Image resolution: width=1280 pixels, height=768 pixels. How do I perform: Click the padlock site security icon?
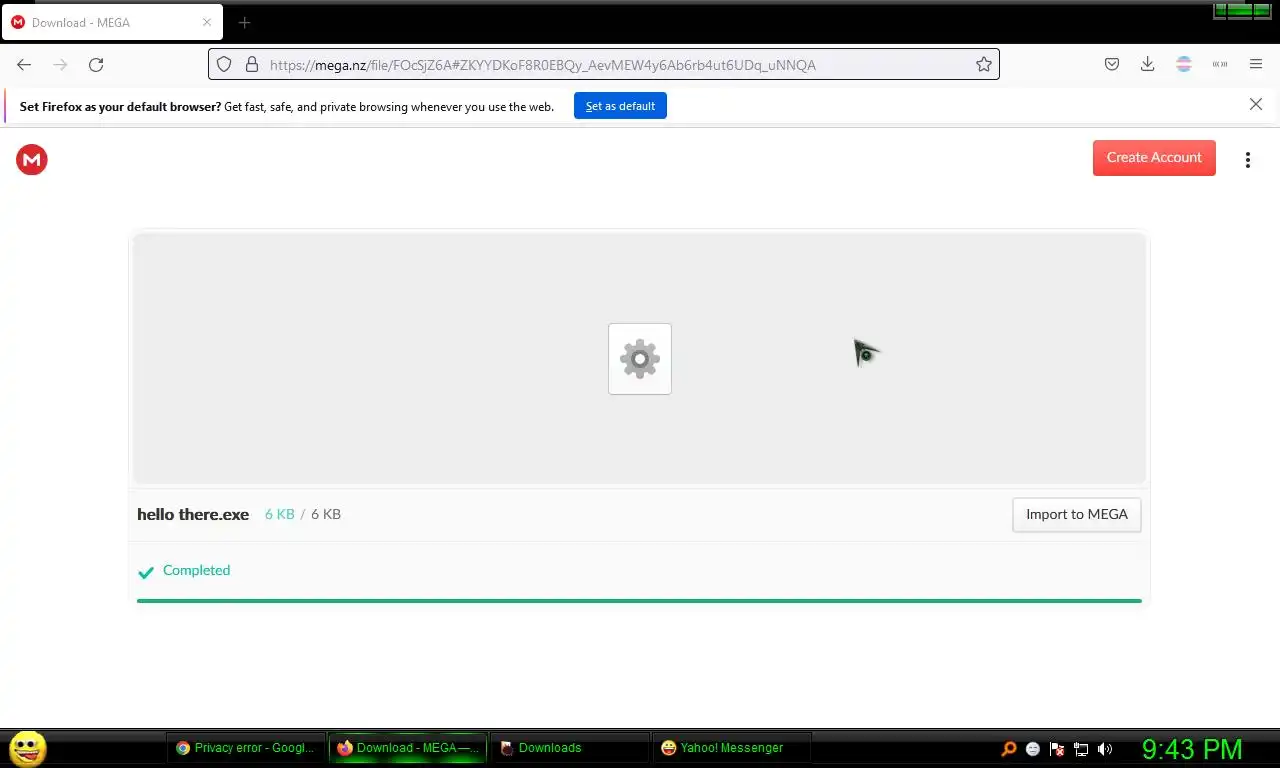[x=251, y=64]
